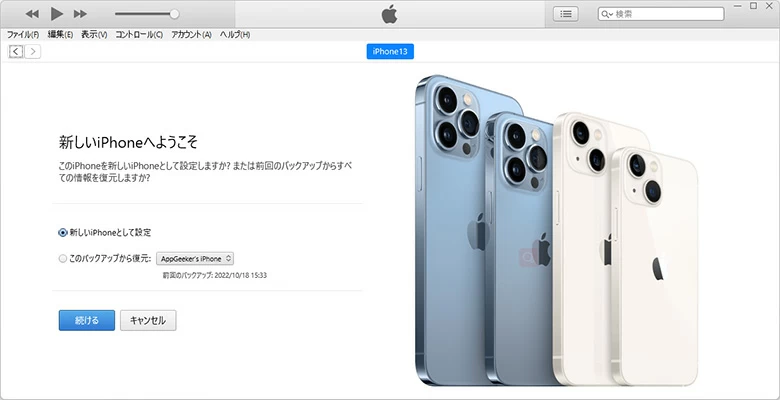Open the ファイル(F) menu

23,35
